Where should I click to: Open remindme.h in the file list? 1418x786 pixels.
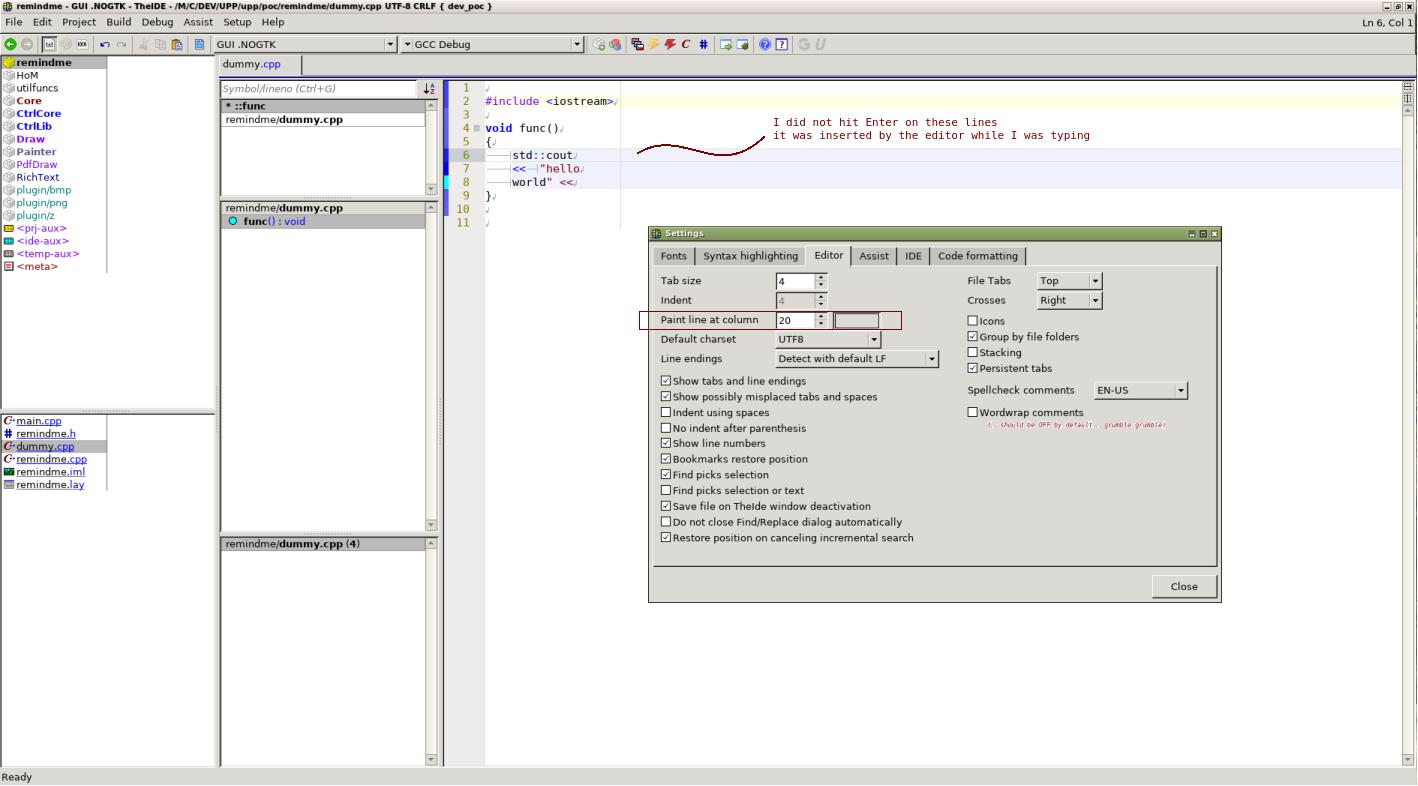(x=46, y=434)
